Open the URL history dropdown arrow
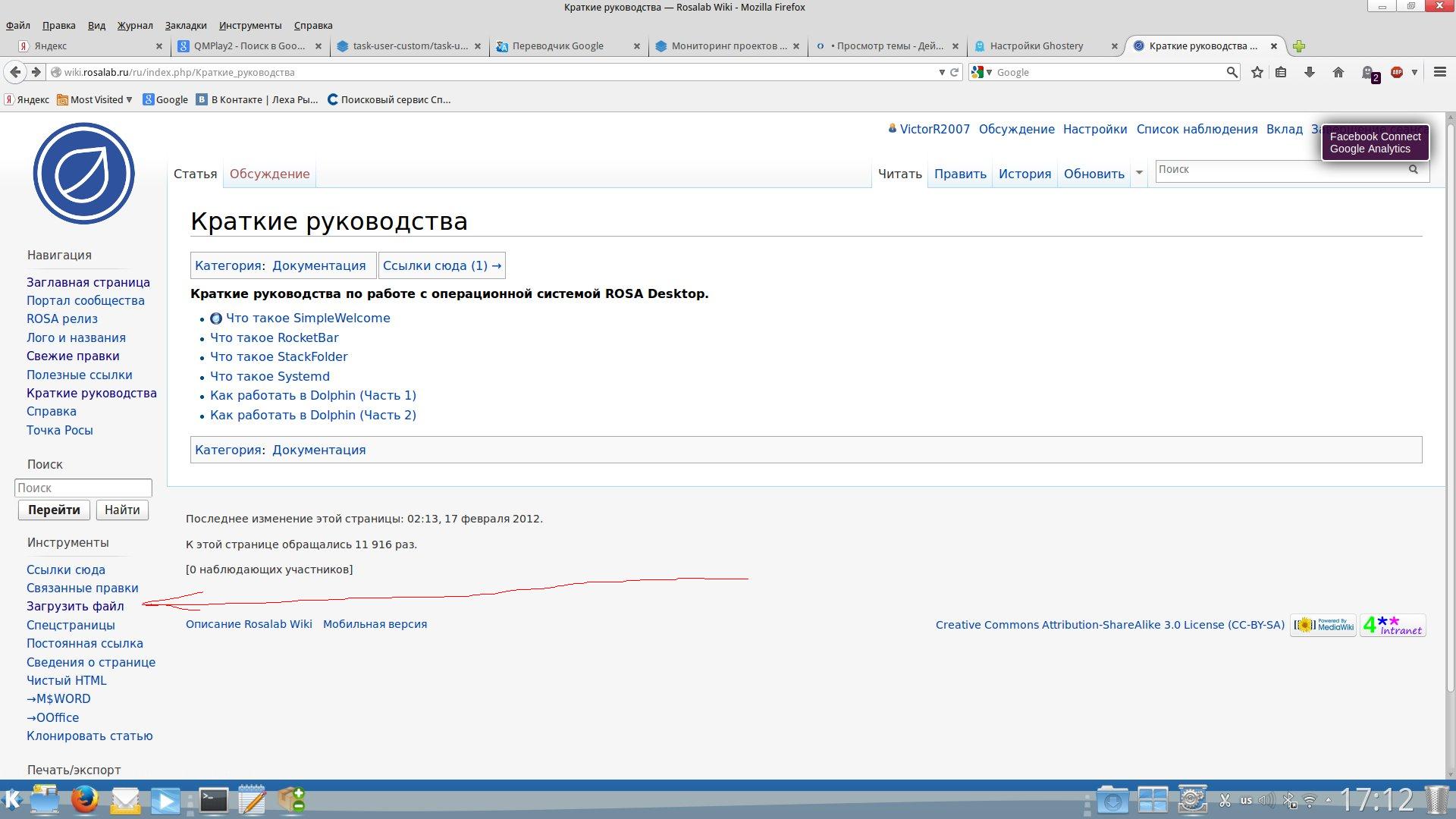Image resolution: width=1456 pixels, height=819 pixels. click(x=942, y=73)
